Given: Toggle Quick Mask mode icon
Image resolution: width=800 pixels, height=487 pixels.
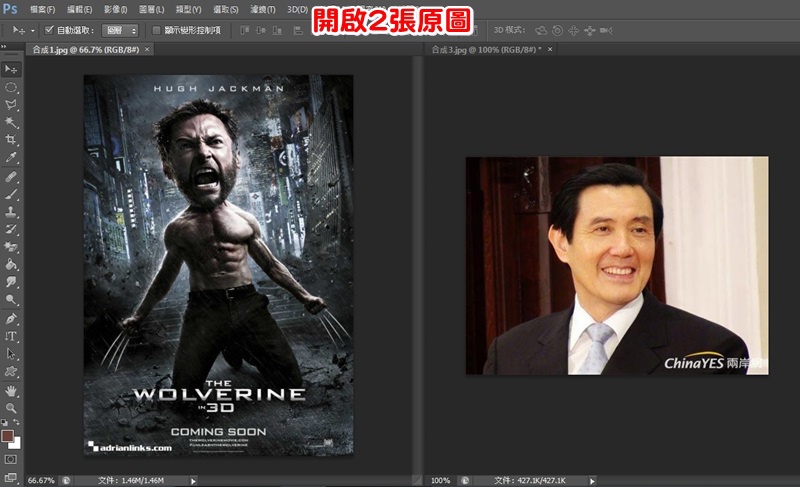Looking at the screenshot, I should pyautogui.click(x=11, y=459).
